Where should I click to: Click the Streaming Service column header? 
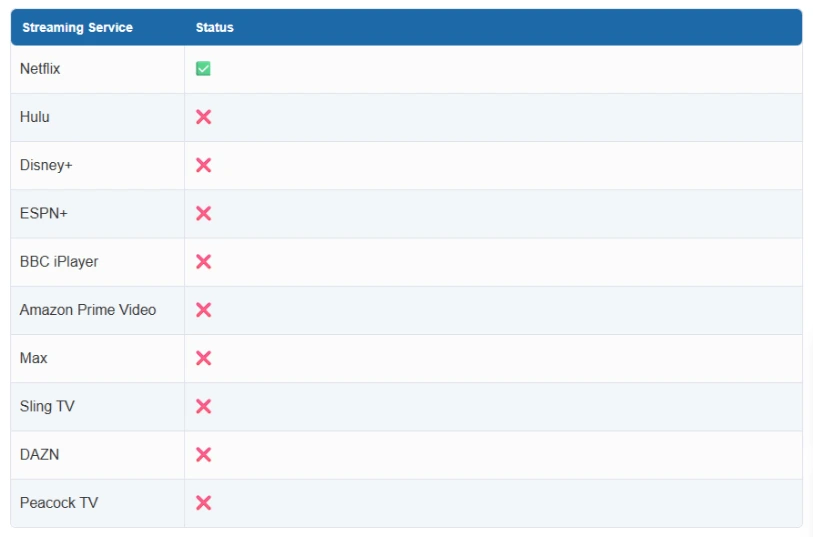click(x=77, y=28)
